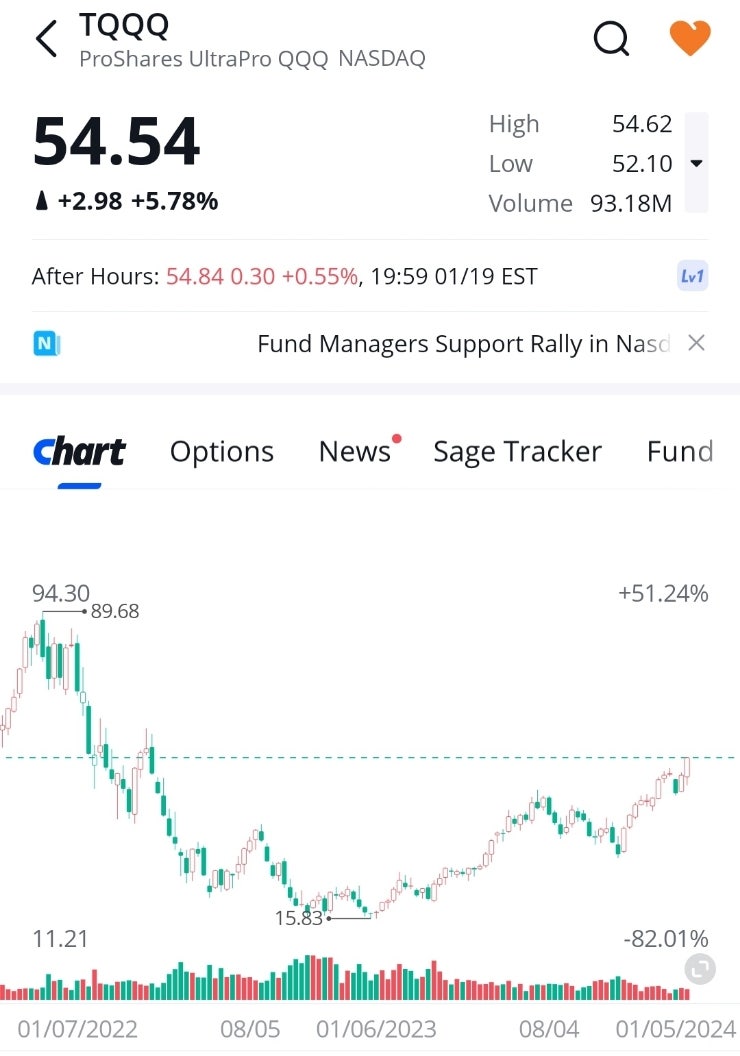Go to the Sage Tracker tab
This screenshot has width=740, height=1056.
[517, 452]
